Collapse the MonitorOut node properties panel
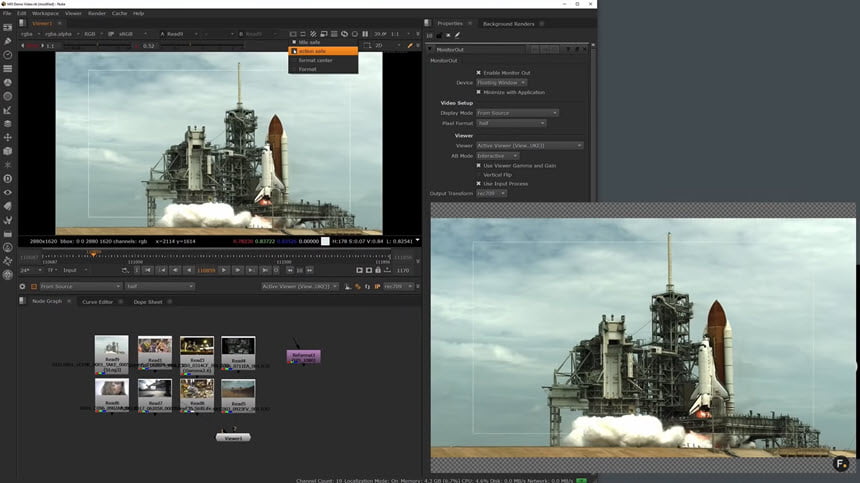Viewport: 860px width, 483px height. [x=430, y=49]
